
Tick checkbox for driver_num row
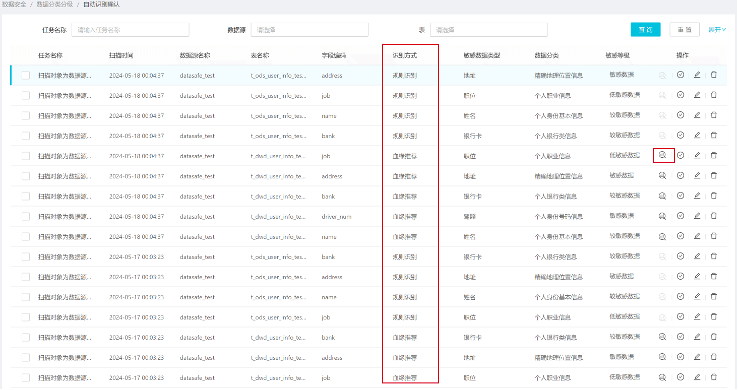(25, 216)
